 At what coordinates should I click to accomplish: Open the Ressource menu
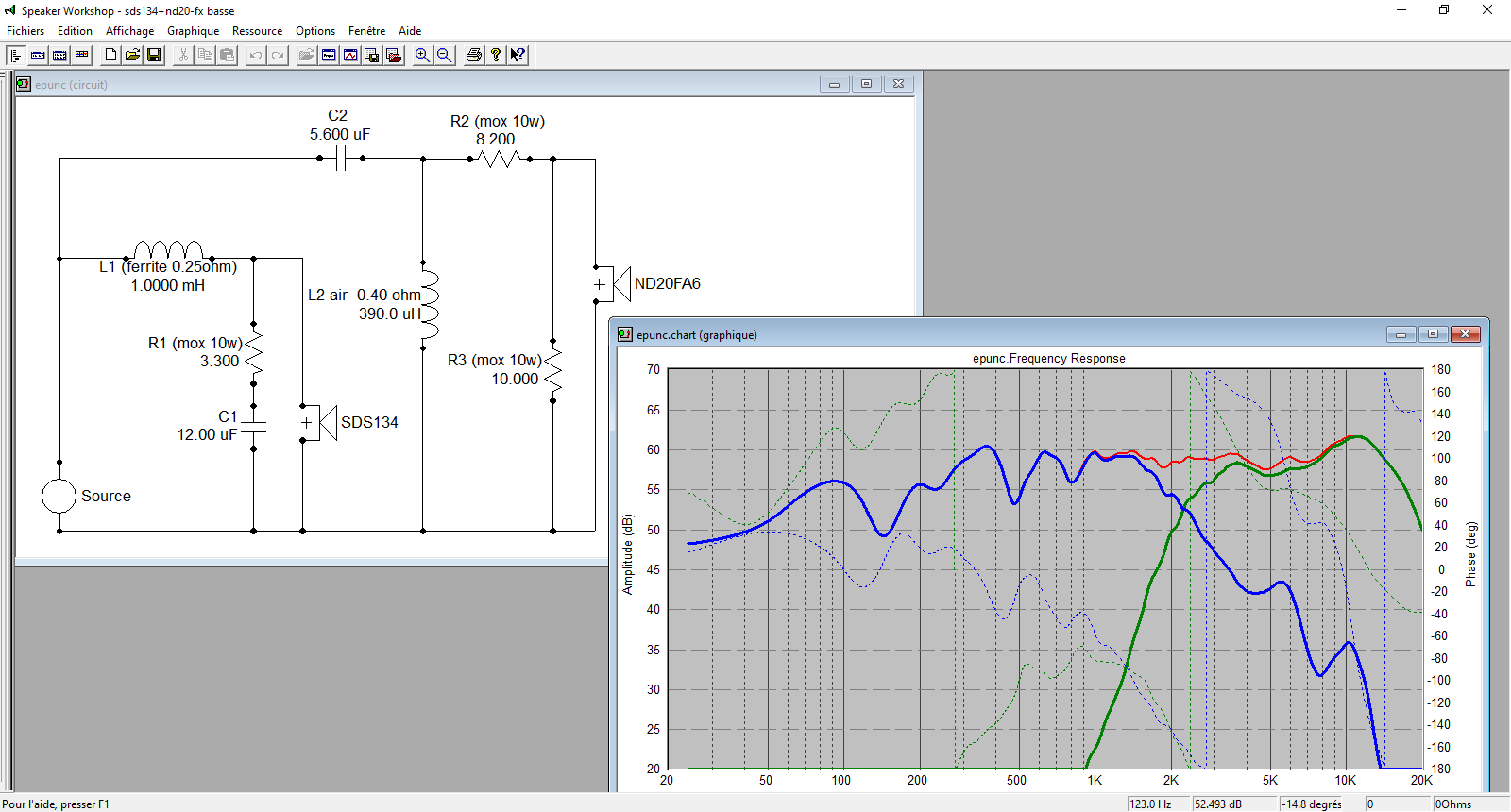tap(257, 31)
